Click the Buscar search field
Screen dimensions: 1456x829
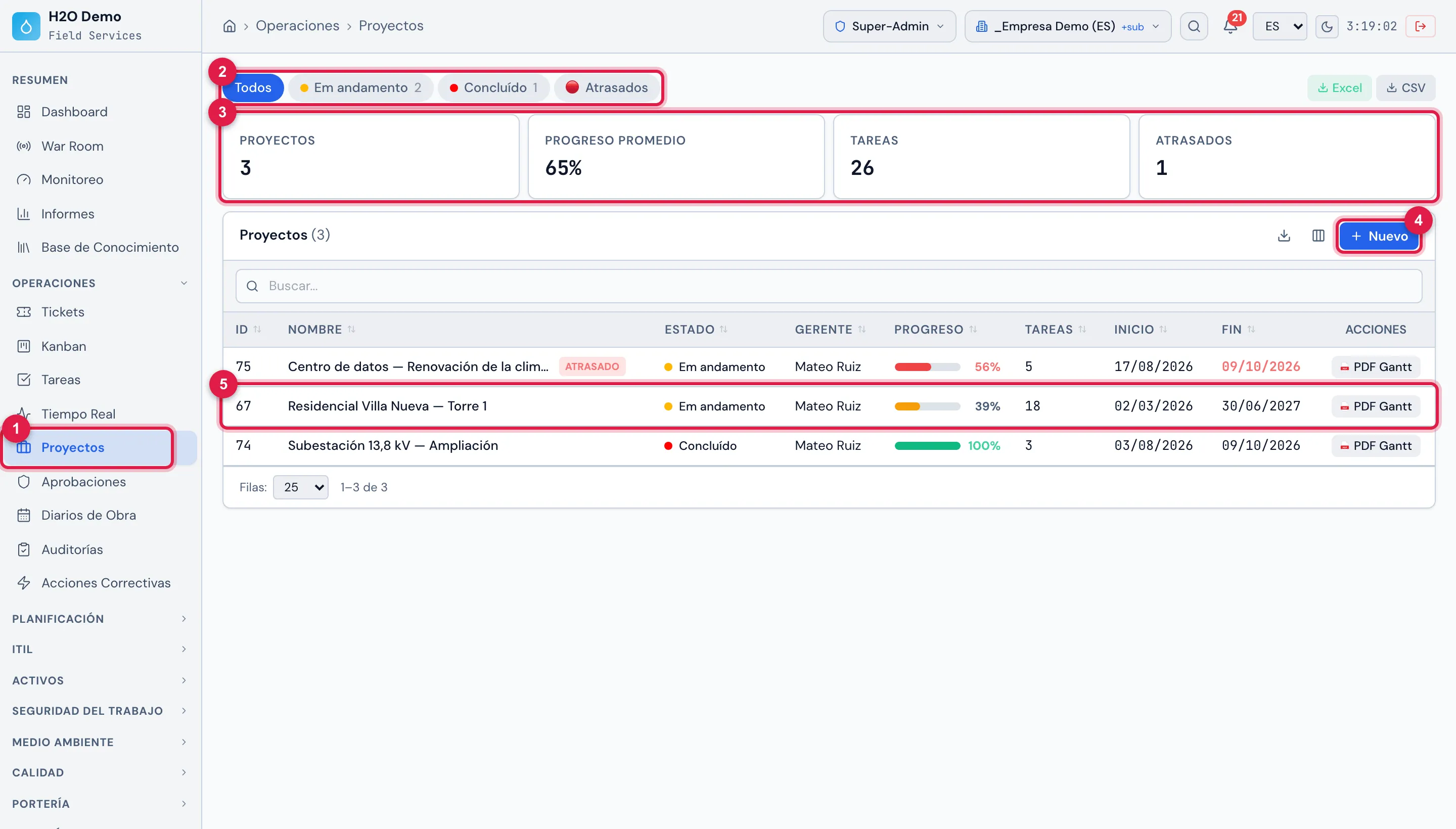pos(829,286)
